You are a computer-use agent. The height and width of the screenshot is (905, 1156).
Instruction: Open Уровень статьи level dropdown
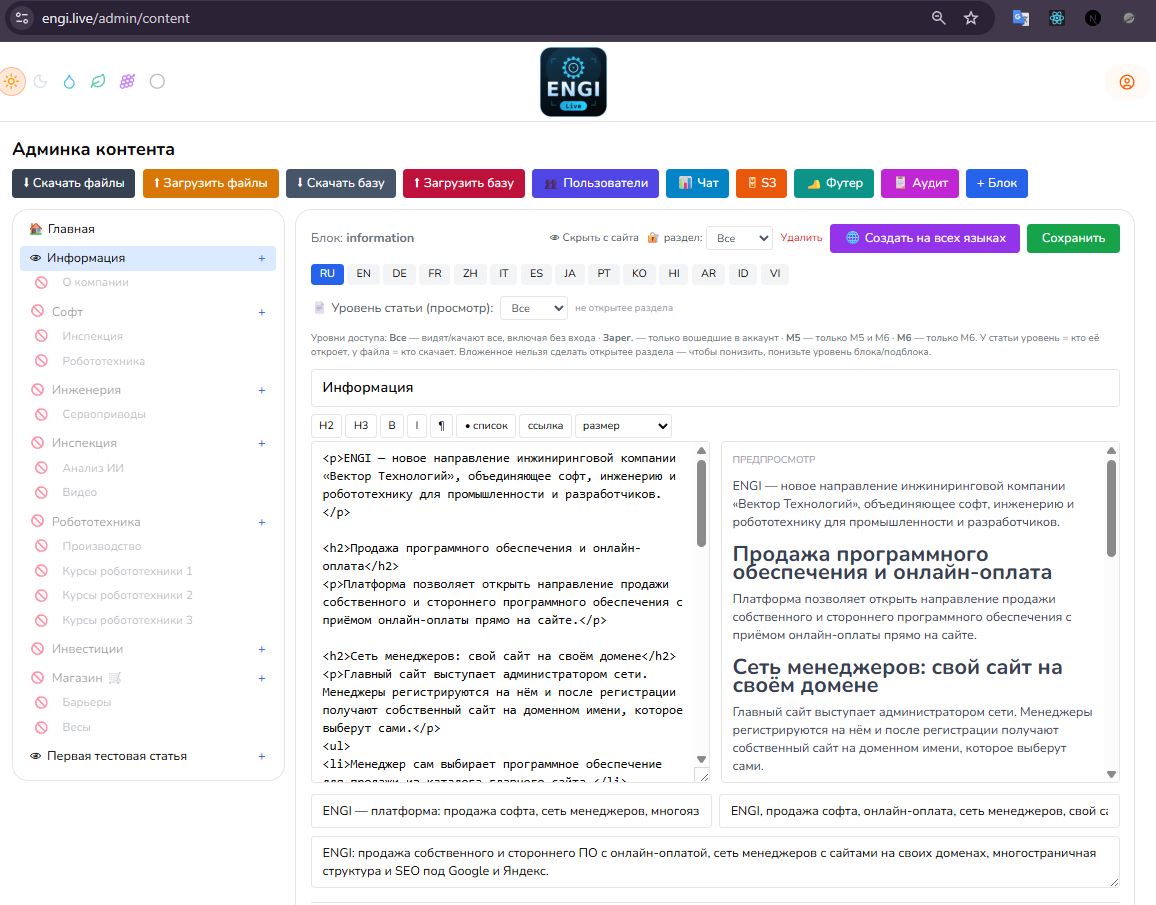534,308
